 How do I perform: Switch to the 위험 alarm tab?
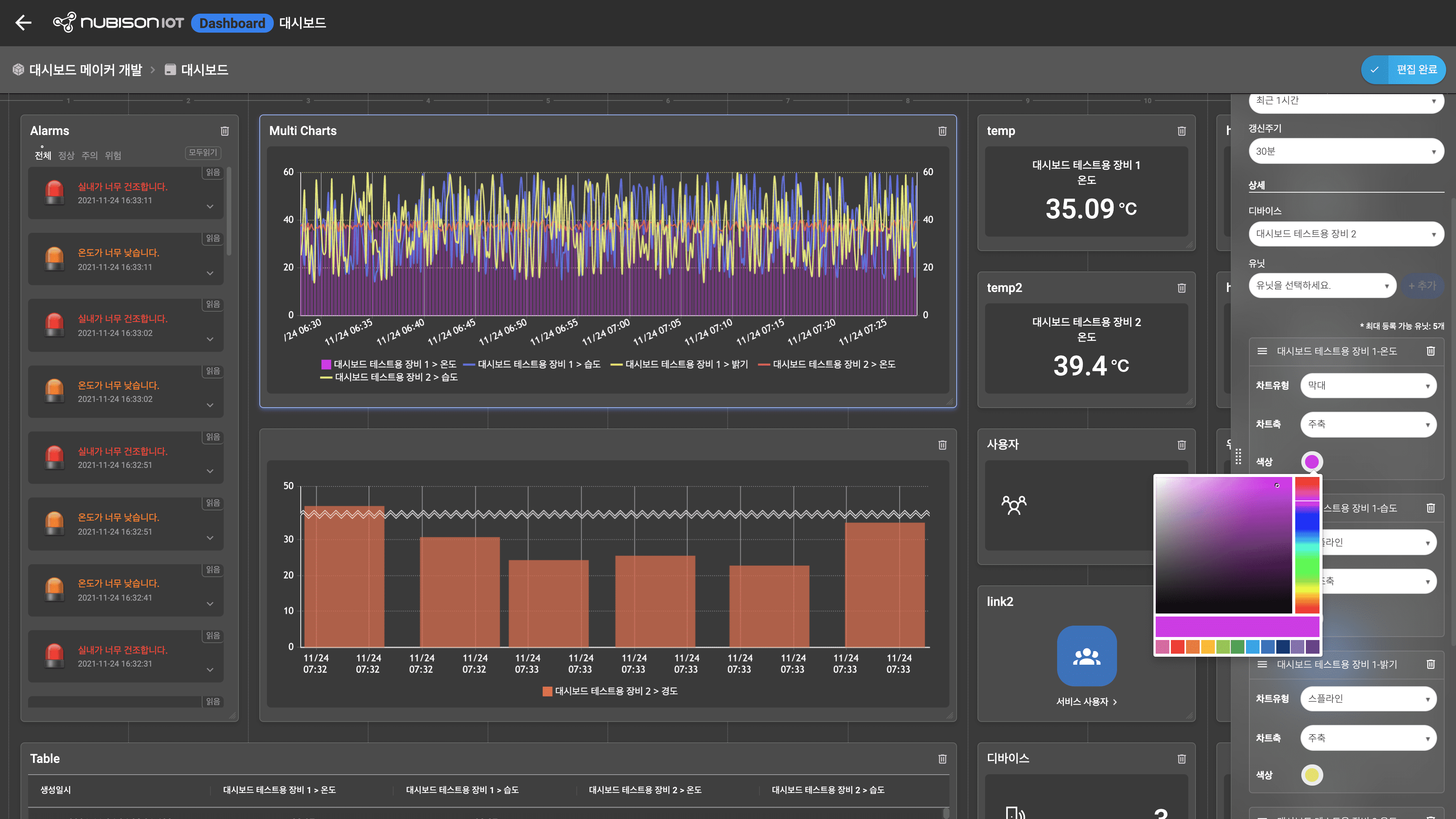tap(113, 155)
